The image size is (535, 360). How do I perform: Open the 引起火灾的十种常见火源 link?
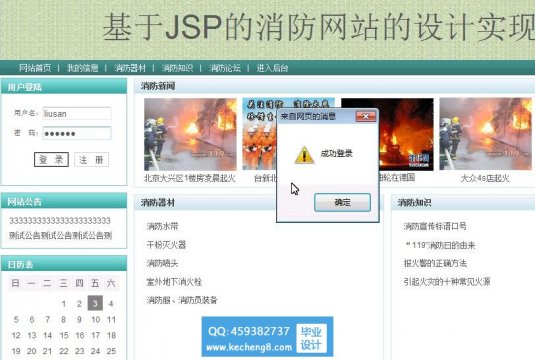click(x=447, y=282)
